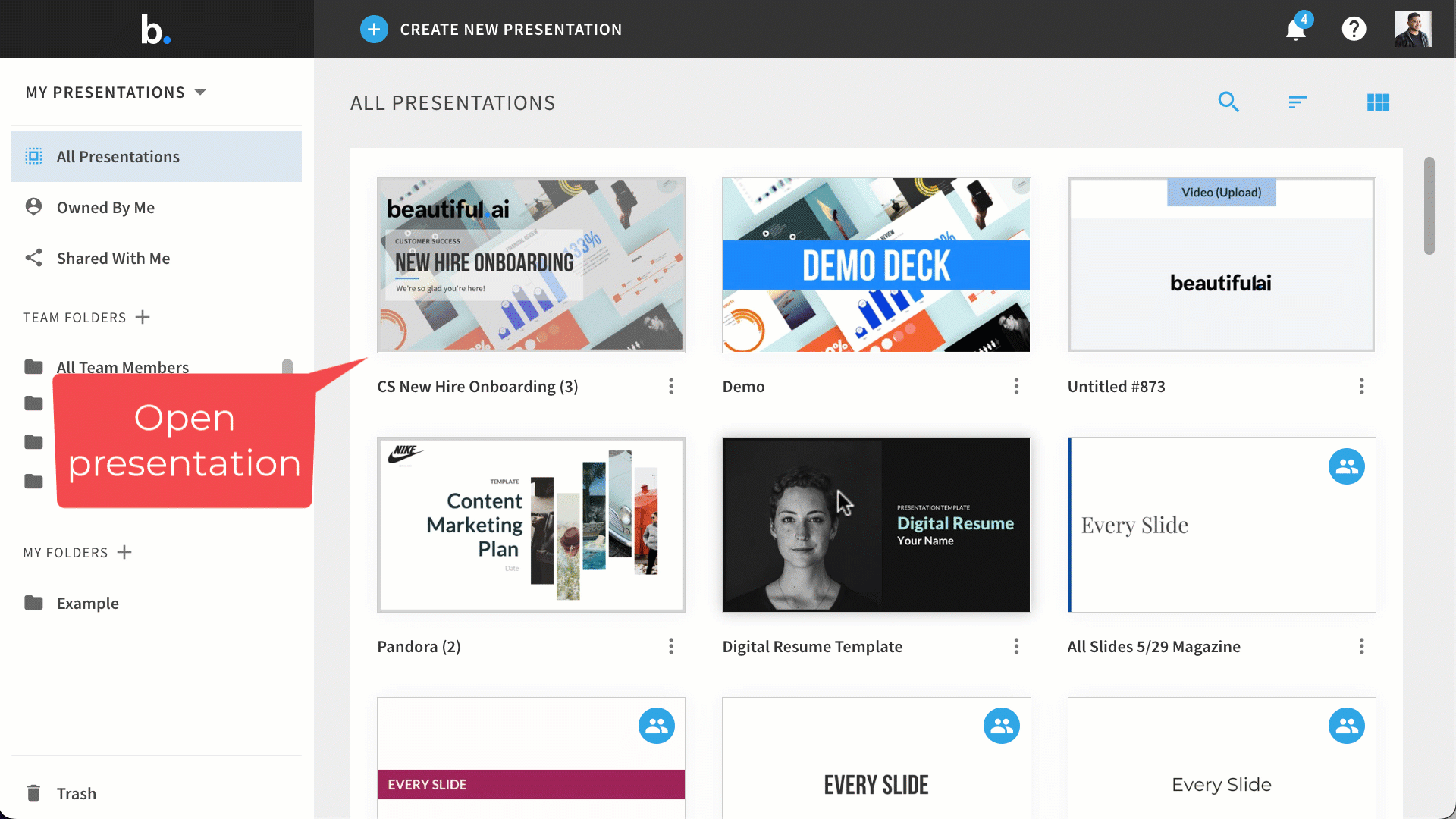Open options menu for Pandora (2)

pyautogui.click(x=671, y=646)
